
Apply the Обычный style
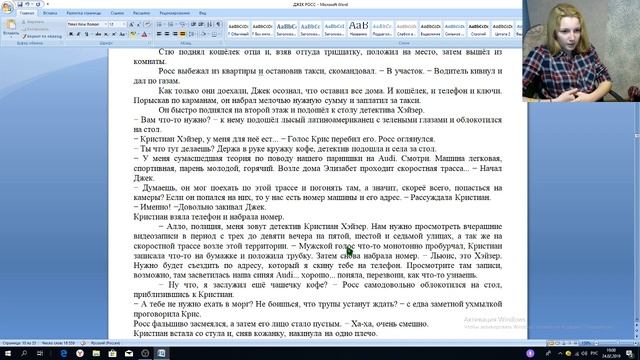(x=238, y=29)
